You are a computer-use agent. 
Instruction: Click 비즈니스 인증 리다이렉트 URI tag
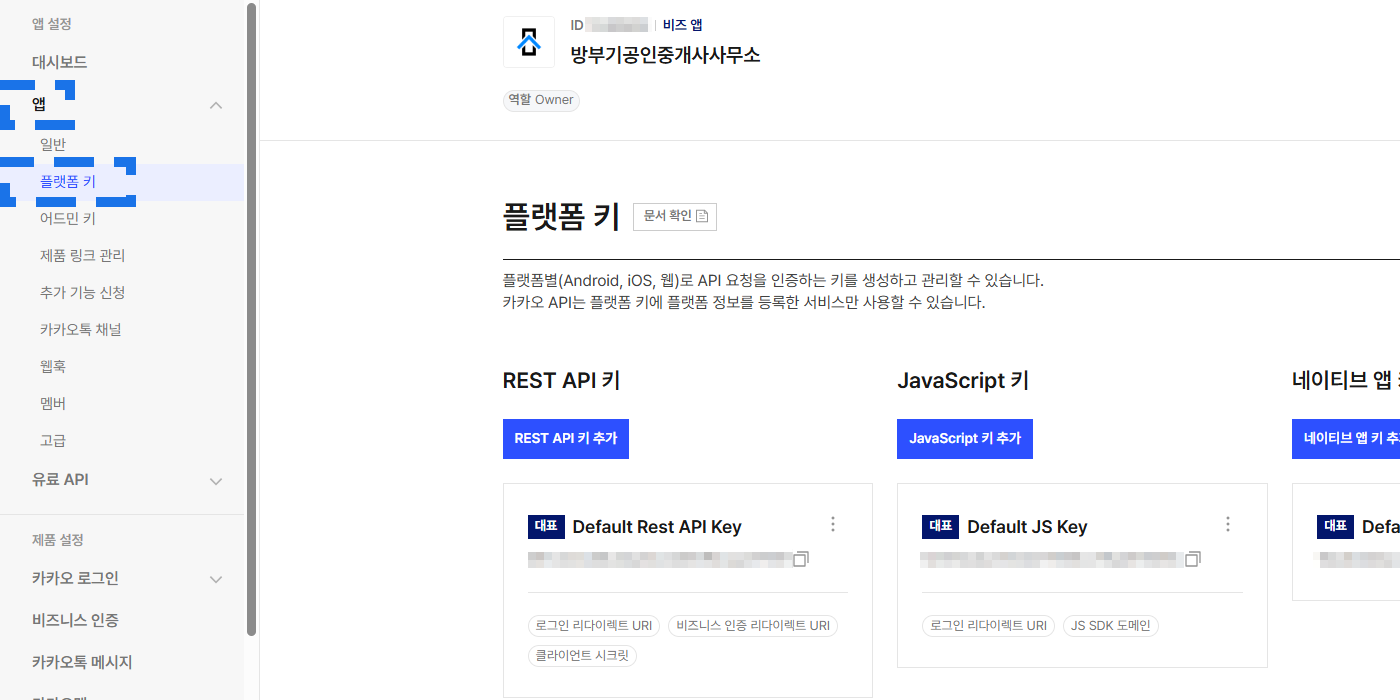752,626
